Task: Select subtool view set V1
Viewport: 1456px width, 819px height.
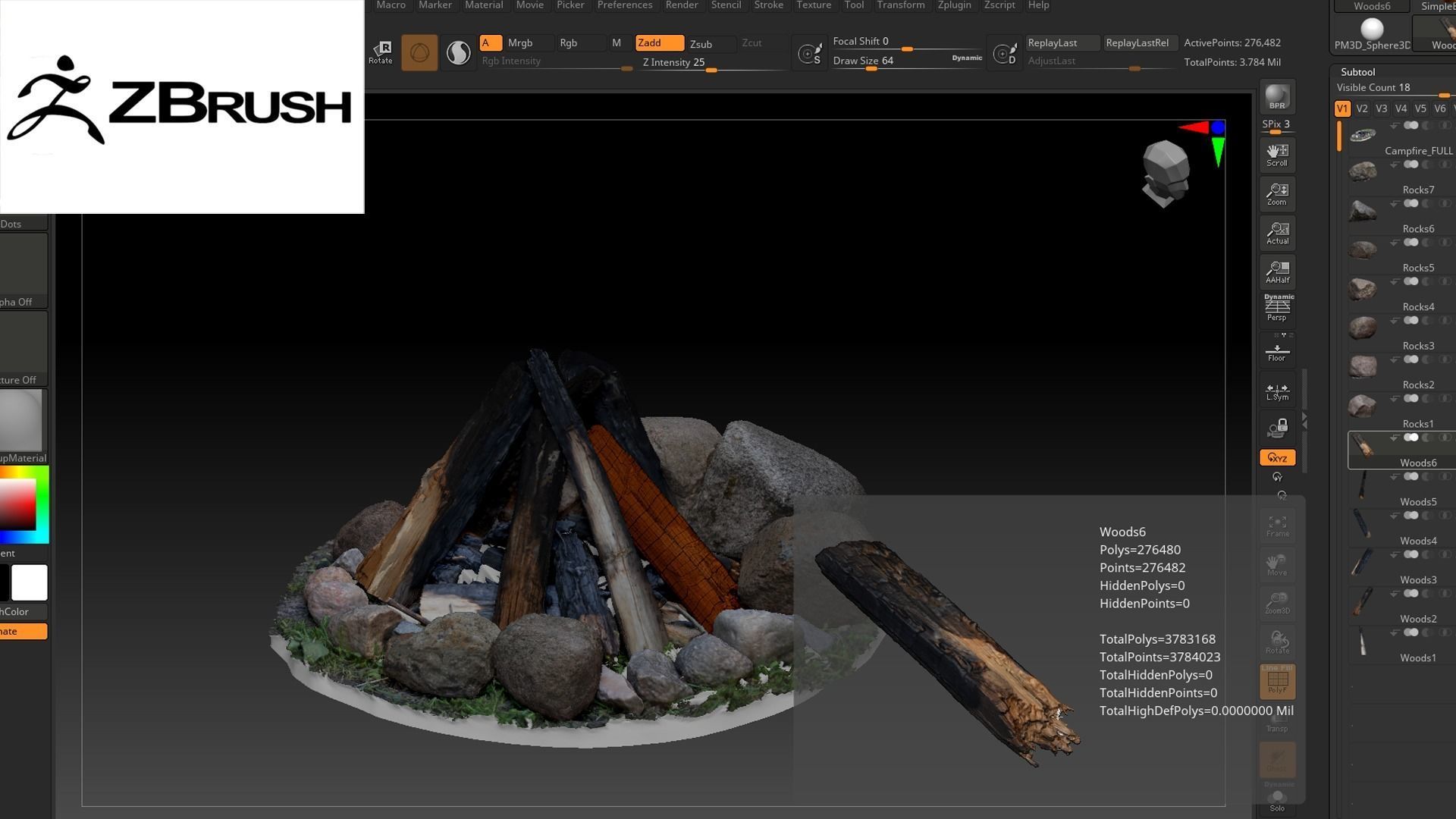Action: pyautogui.click(x=1342, y=108)
